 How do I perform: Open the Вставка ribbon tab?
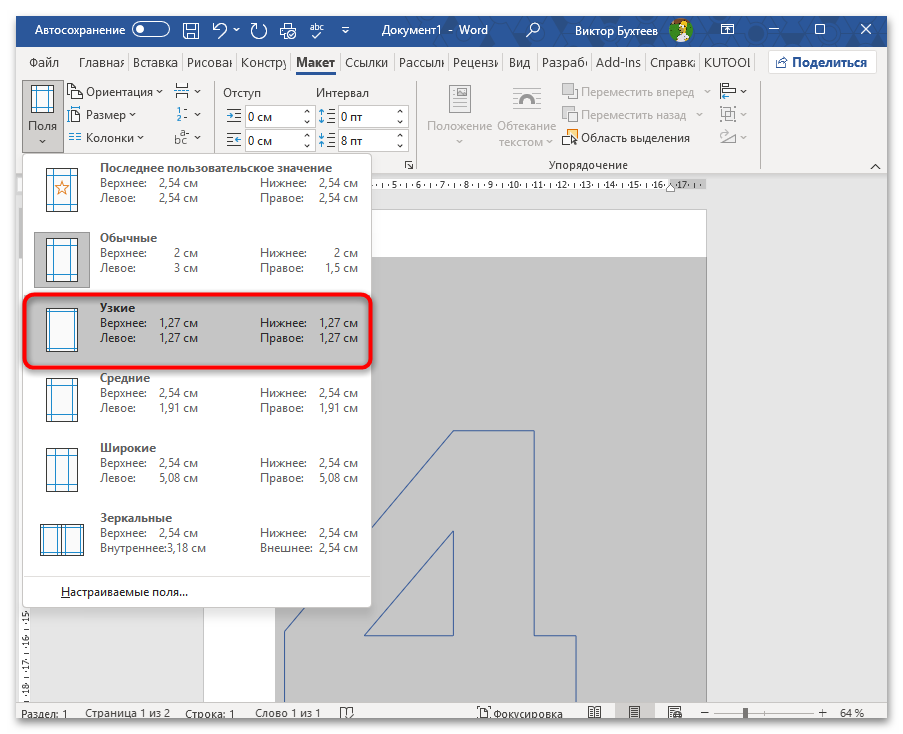155,62
